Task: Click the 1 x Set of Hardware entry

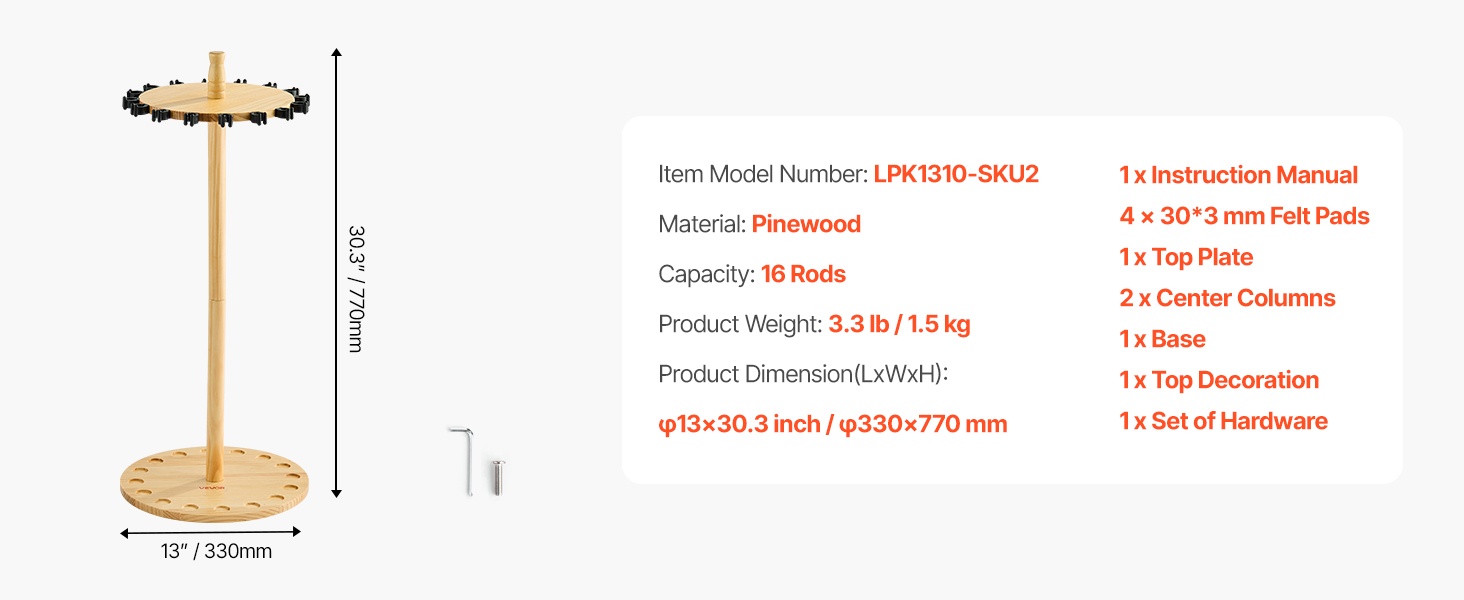Action: [x=1223, y=421]
